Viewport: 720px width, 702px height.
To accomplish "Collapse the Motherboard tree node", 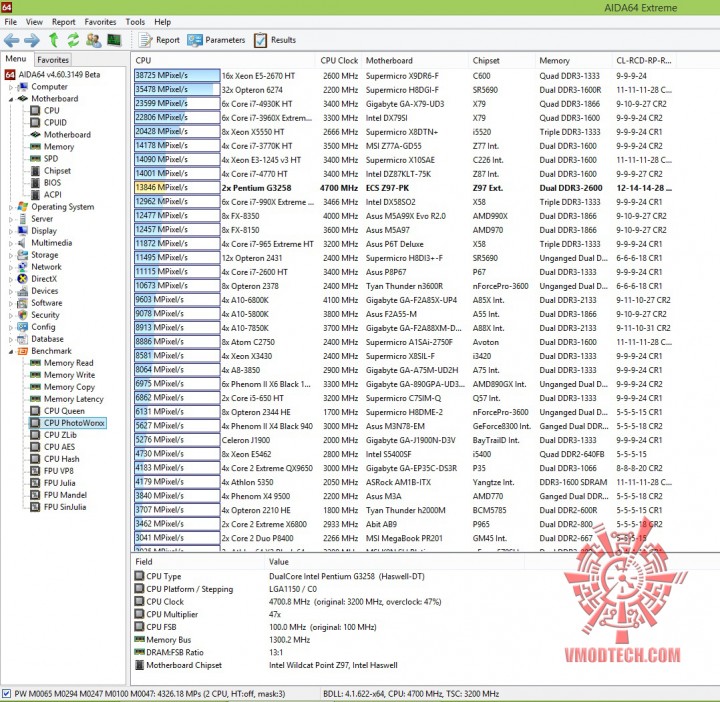I will coord(11,99).
